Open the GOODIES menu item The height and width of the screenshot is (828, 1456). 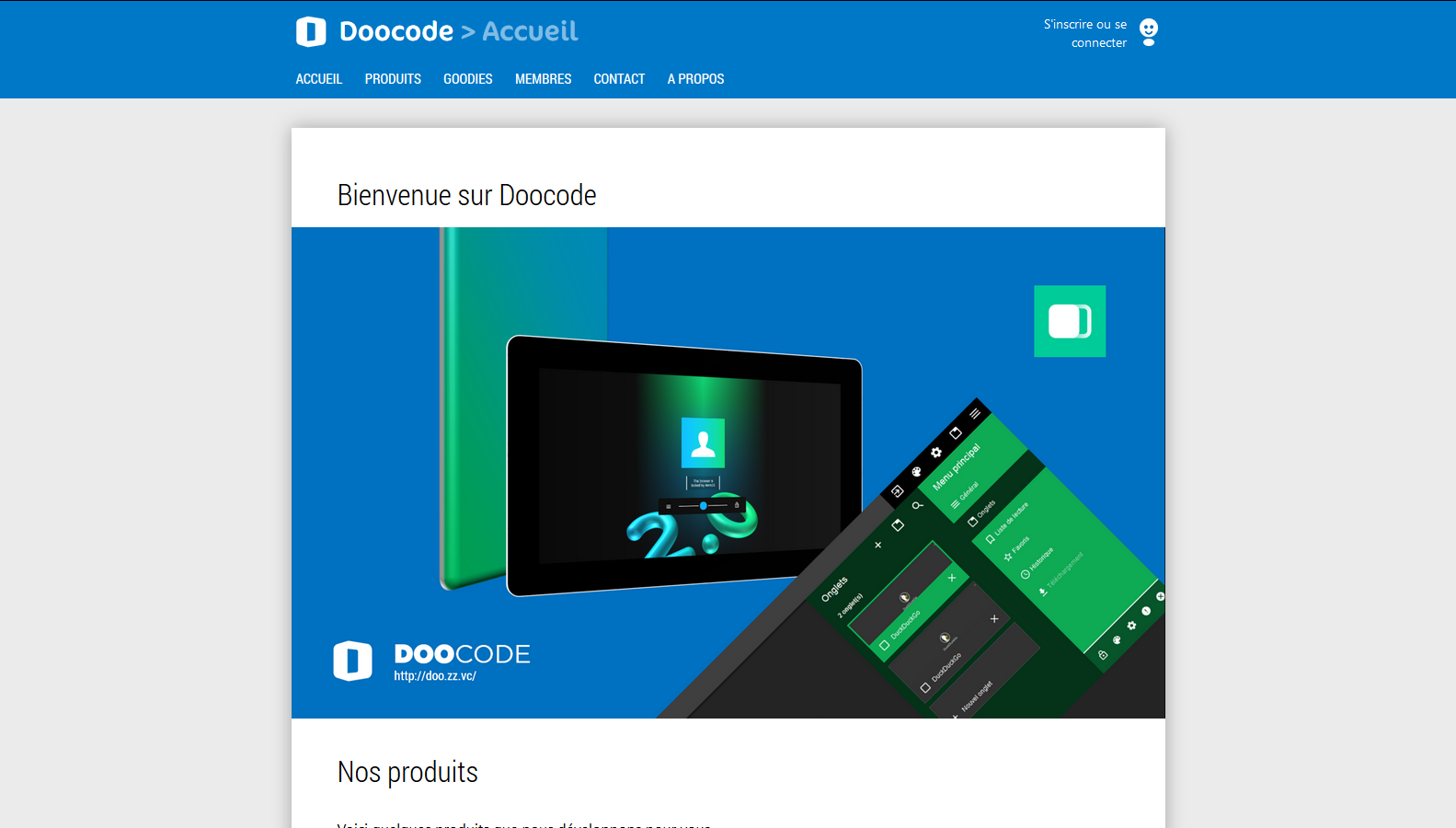468,79
